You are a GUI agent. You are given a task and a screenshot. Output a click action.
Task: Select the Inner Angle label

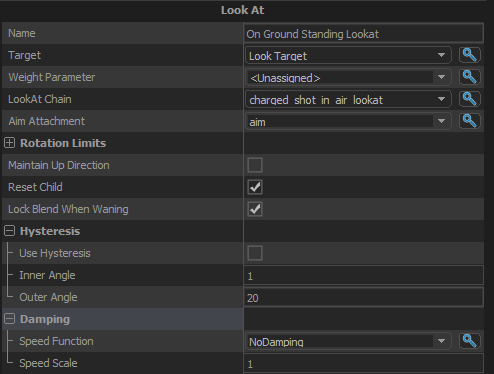coord(47,275)
